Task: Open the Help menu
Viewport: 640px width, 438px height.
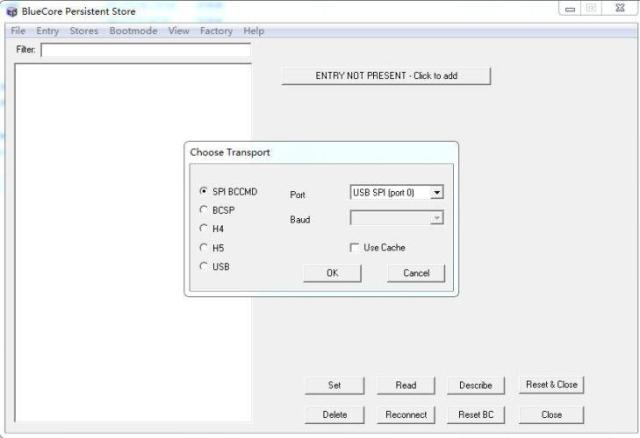Action: pos(253,31)
